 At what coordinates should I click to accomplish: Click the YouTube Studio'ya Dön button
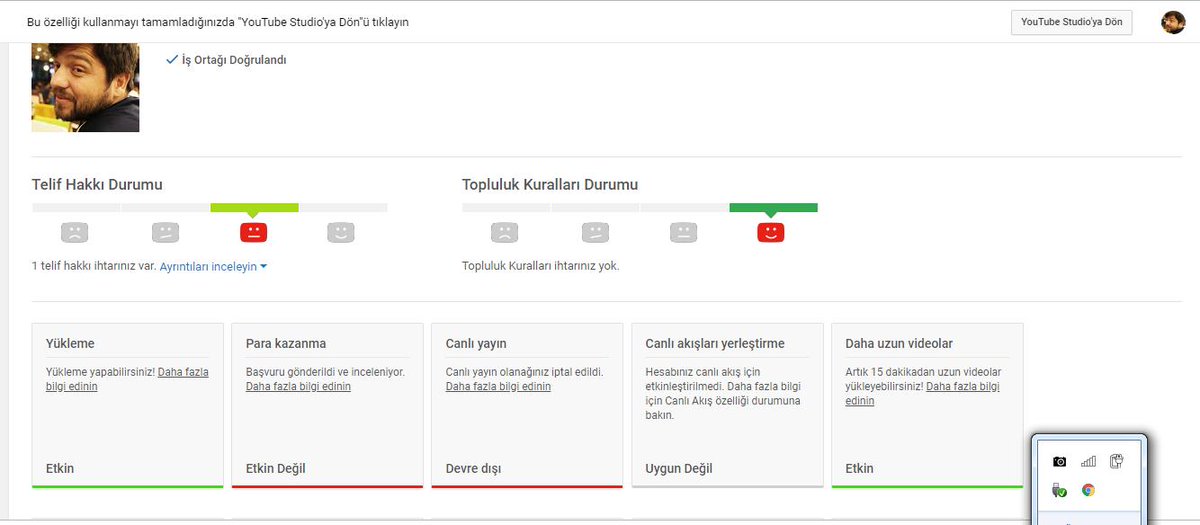pos(1072,22)
